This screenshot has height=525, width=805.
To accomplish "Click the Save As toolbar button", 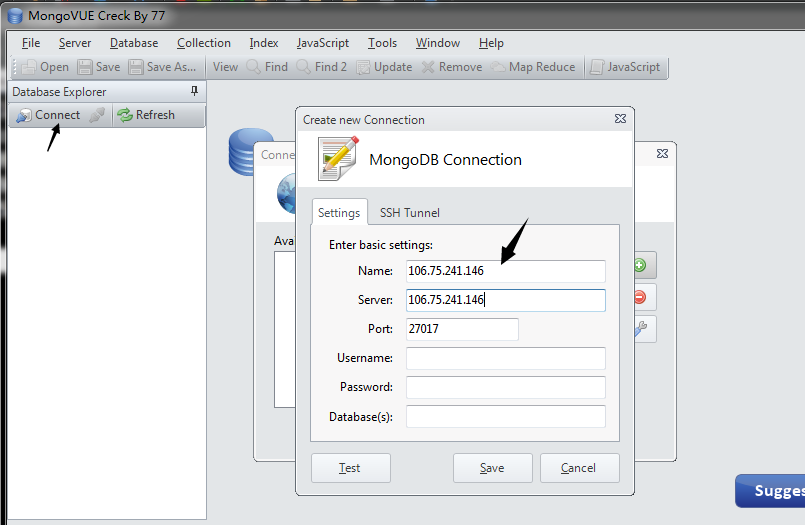I will (163, 67).
